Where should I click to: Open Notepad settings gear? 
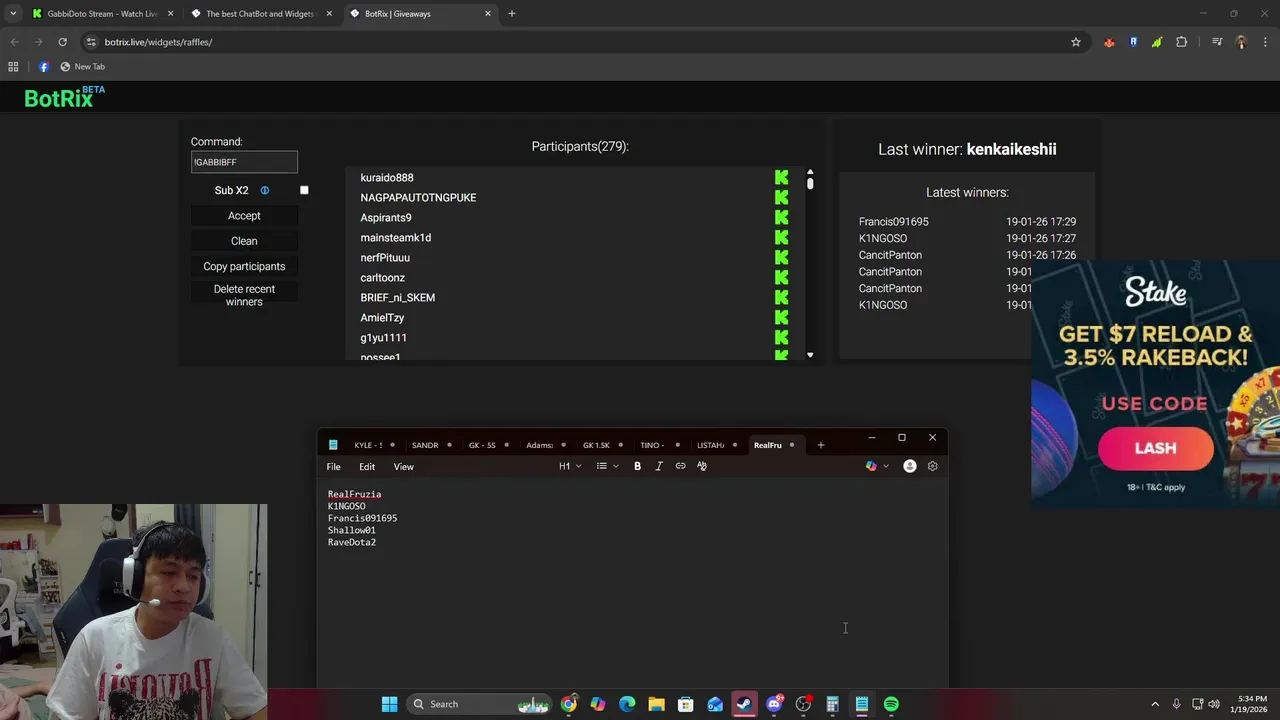933,466
